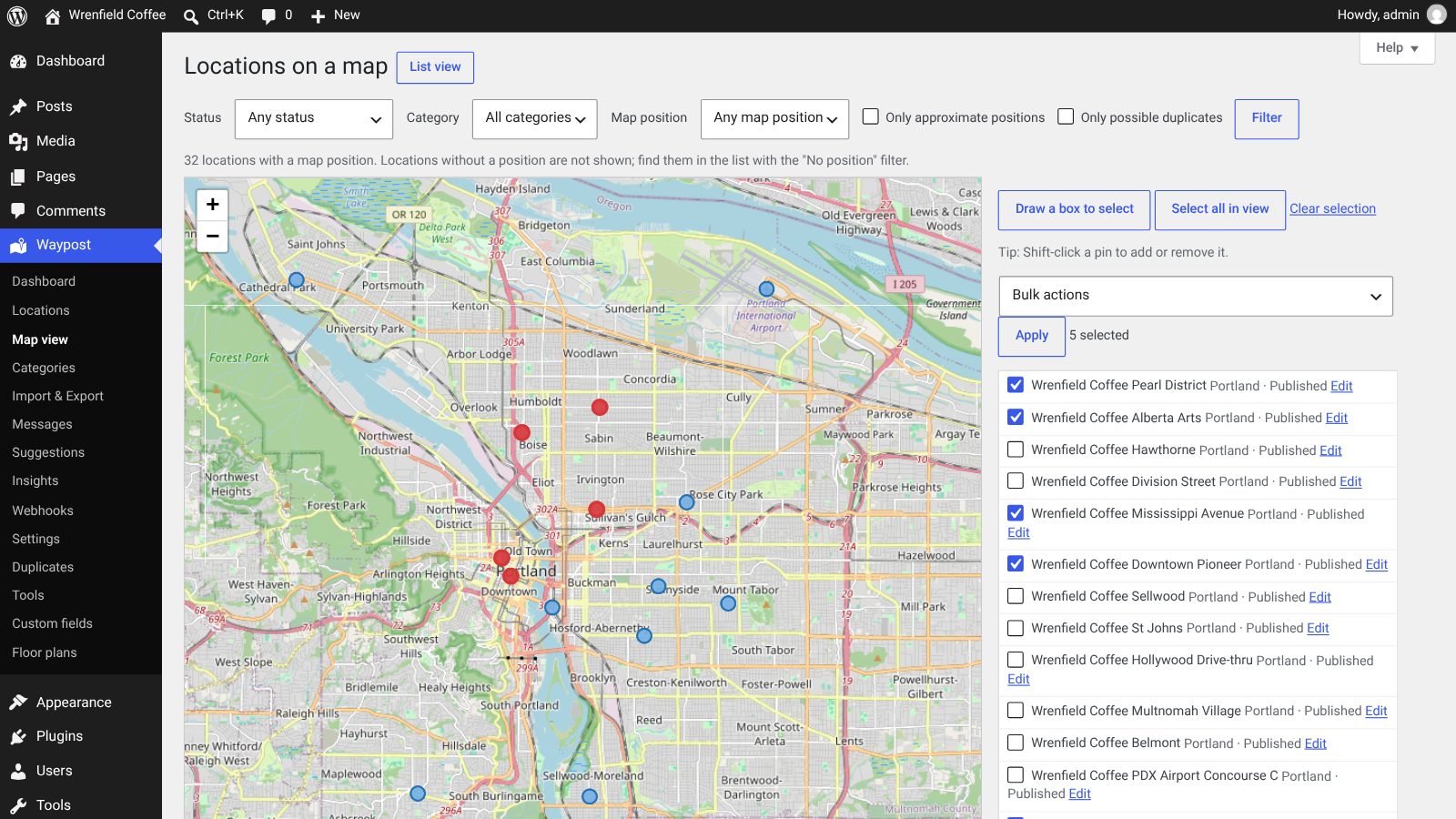Switch to List view

click(x=435, y=67)
